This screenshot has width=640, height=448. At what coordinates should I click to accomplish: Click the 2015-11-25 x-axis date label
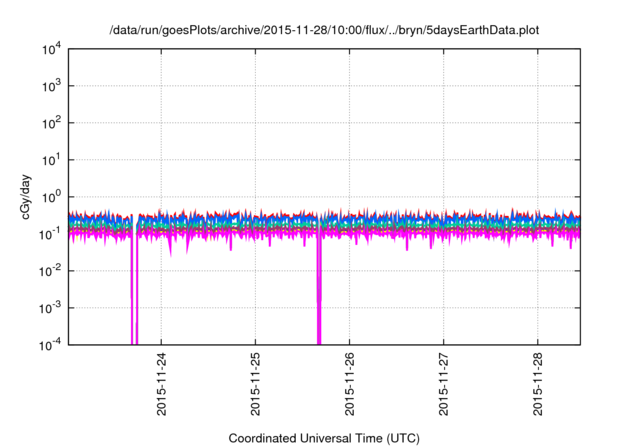coord(256,384)
